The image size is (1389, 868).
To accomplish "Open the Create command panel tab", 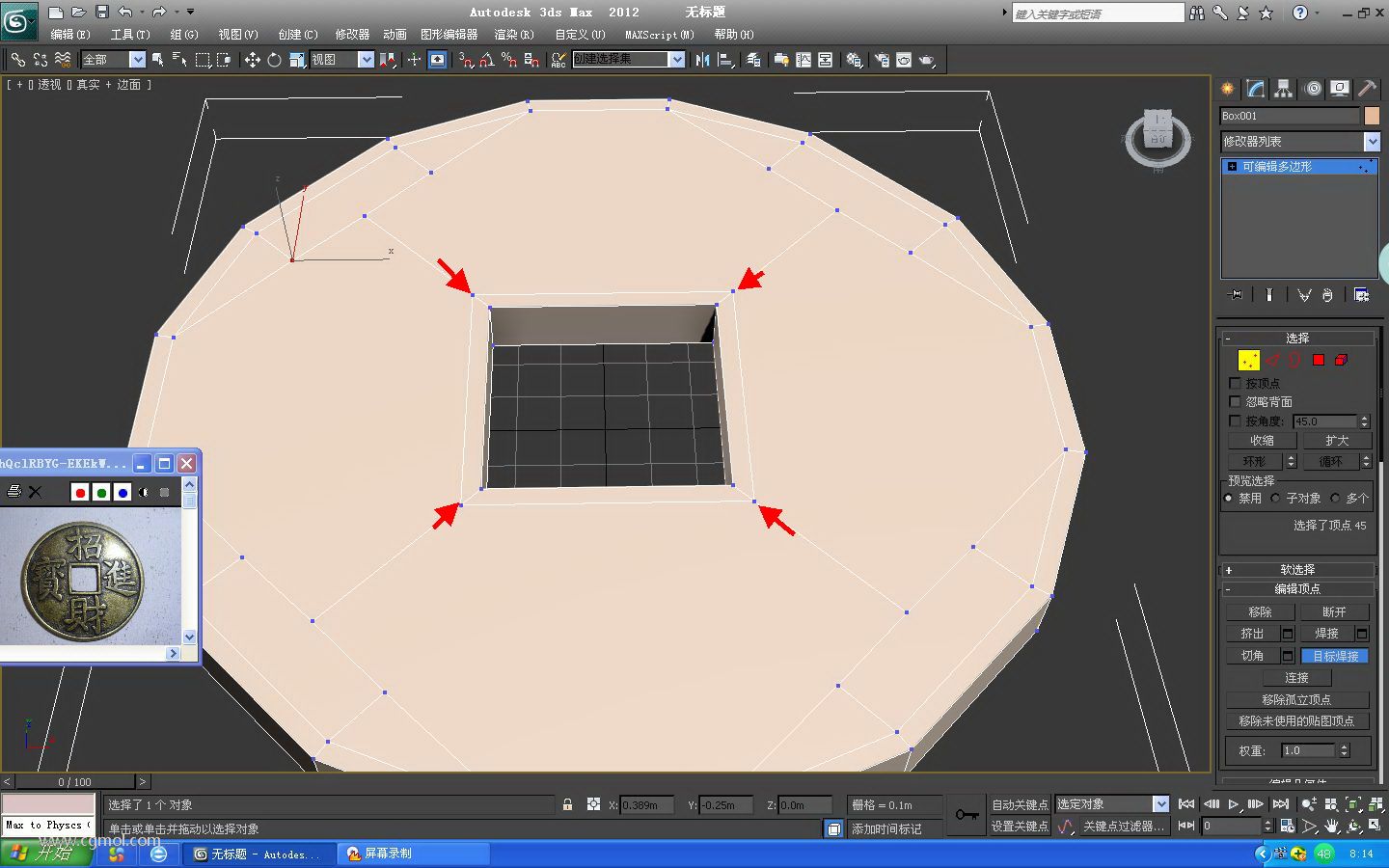I will (1227, 89).
